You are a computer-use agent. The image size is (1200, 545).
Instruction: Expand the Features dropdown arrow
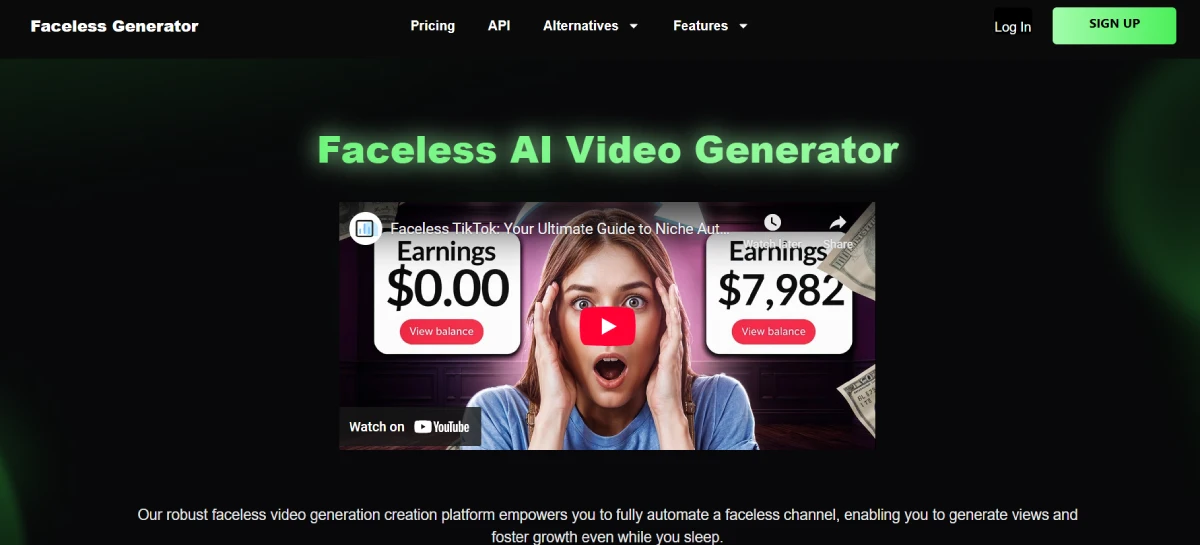[743, 26]
